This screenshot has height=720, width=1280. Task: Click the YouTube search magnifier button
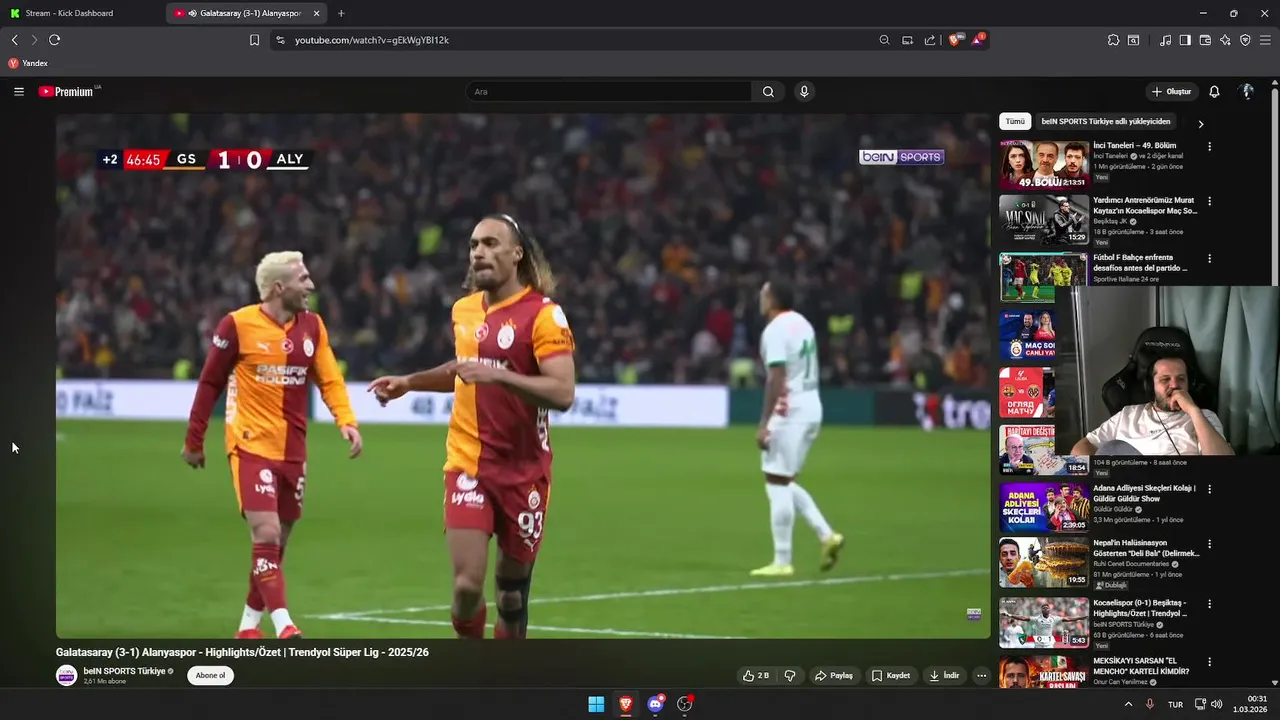pos(768,92)
